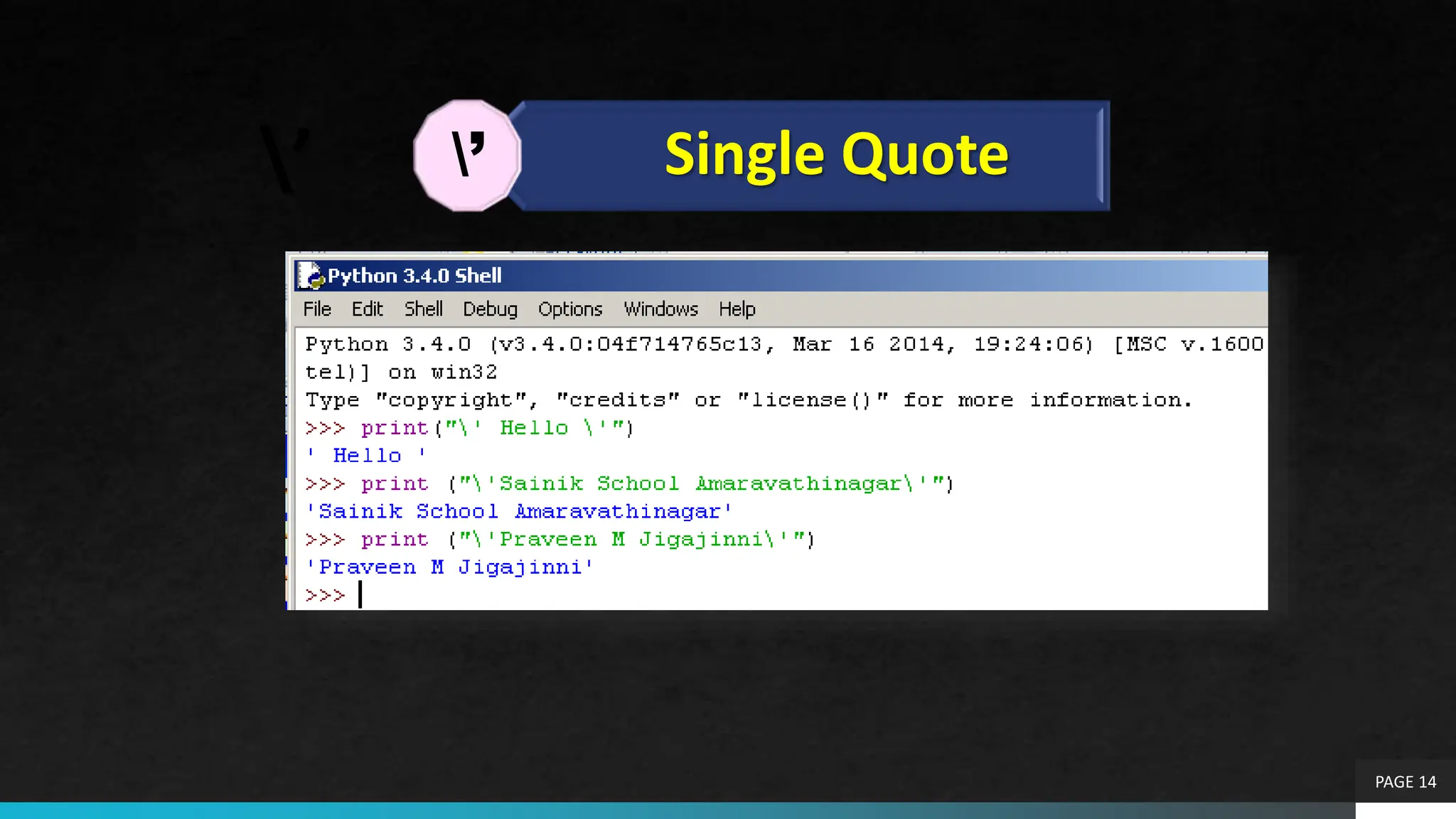This screenshot has width=1456, height=819.
Task: Open the Windows menu
Action: pyautogui.click(x=660, y=309)
